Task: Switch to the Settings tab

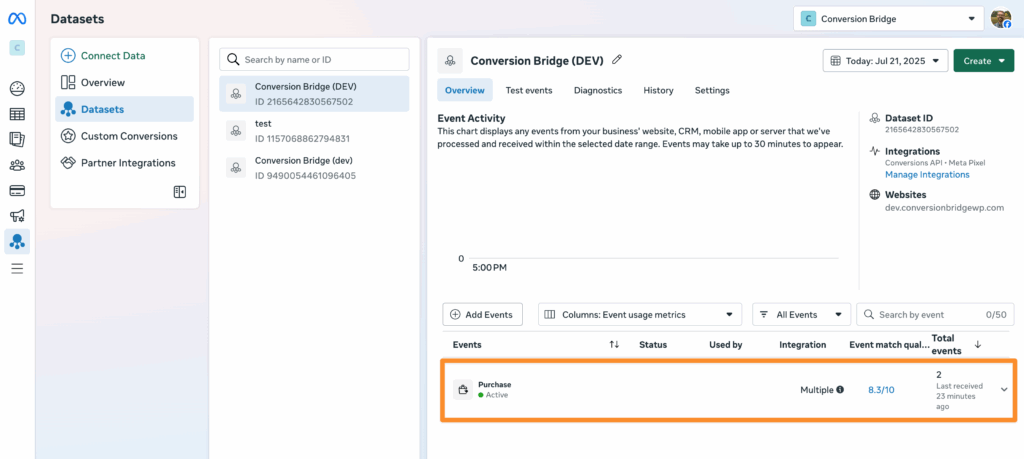Action: click(712, 90)
